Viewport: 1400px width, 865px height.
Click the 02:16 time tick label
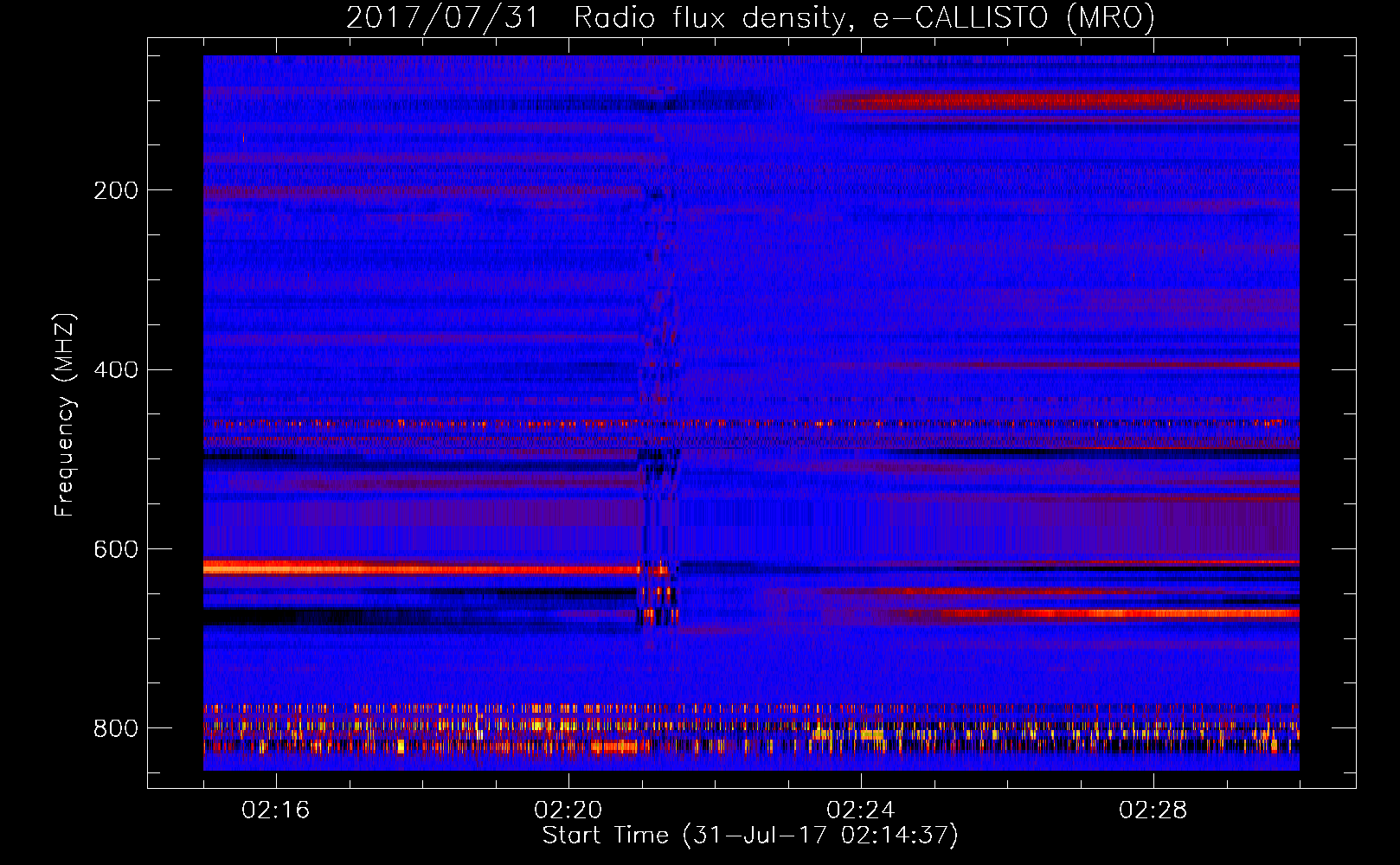[x=275, y=811]
